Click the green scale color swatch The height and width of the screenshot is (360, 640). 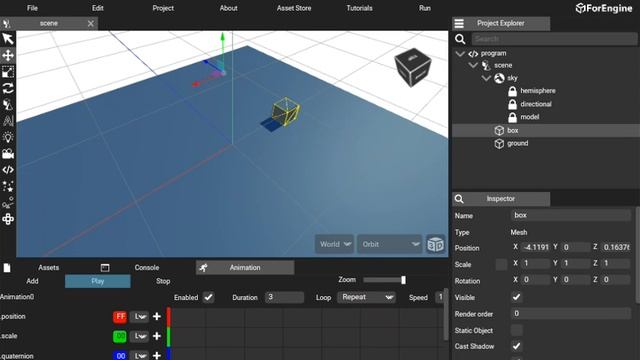tap(120, 336)
